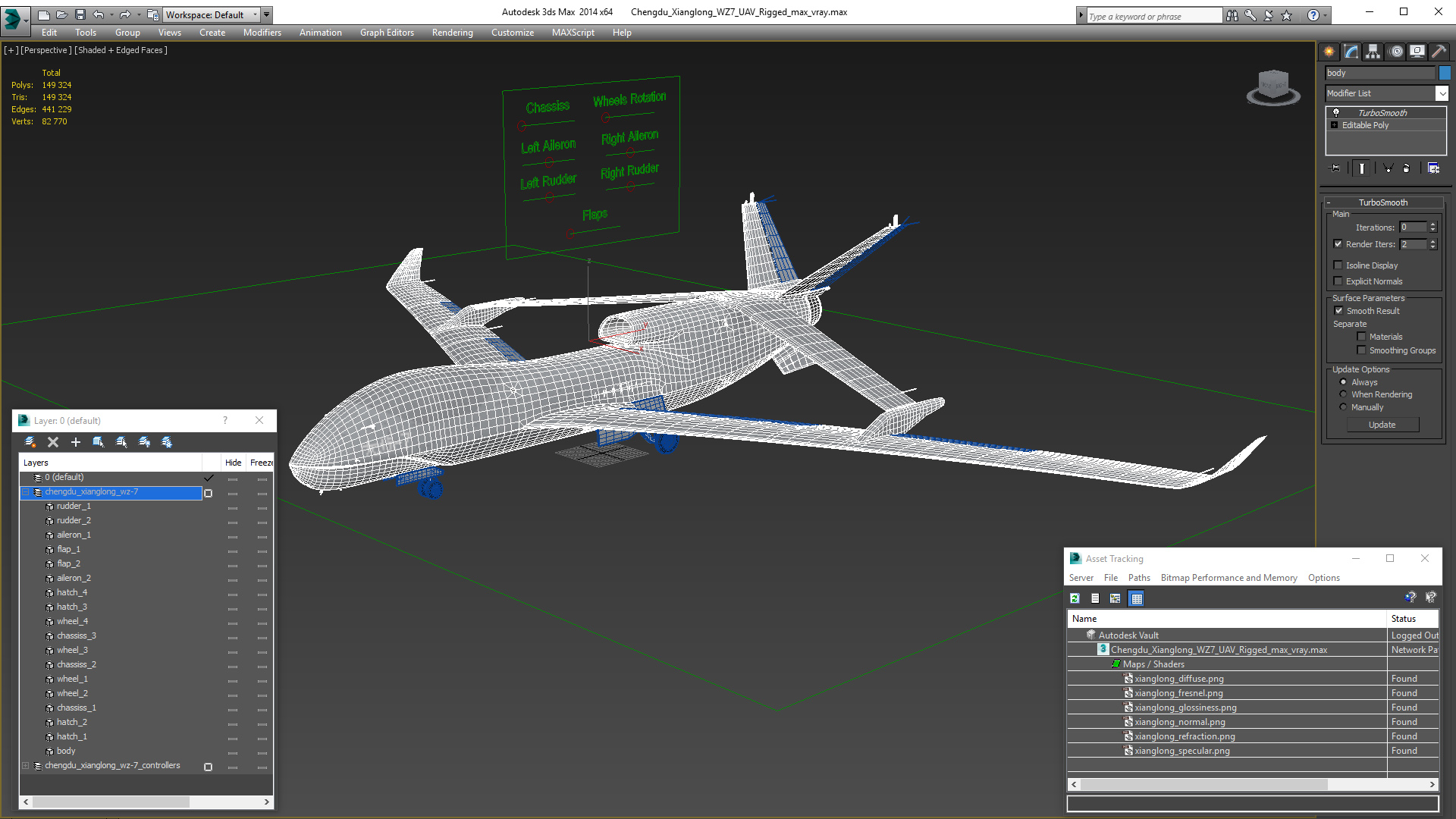The image size is (1456, 819).
Task: Open the Graph Editors menu
Action: 387,33
